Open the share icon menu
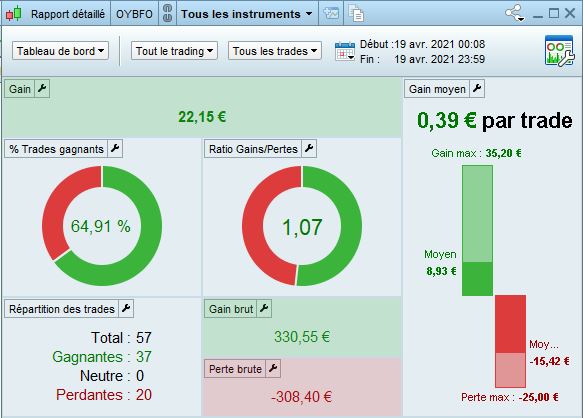This screenshot has height=418, width=583. [x=515, y=13]
